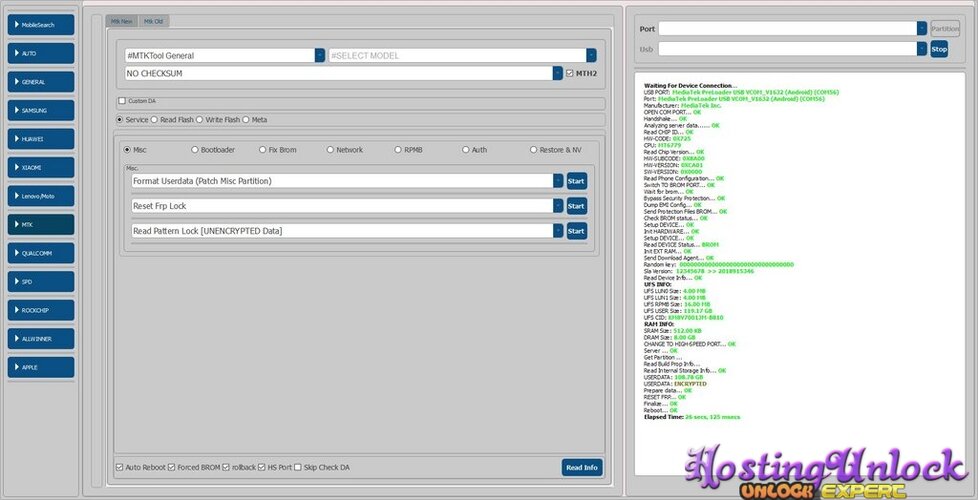The image size is (978, 500).
Task: Open the SPD sidebar section
Action: coord(41,282)
